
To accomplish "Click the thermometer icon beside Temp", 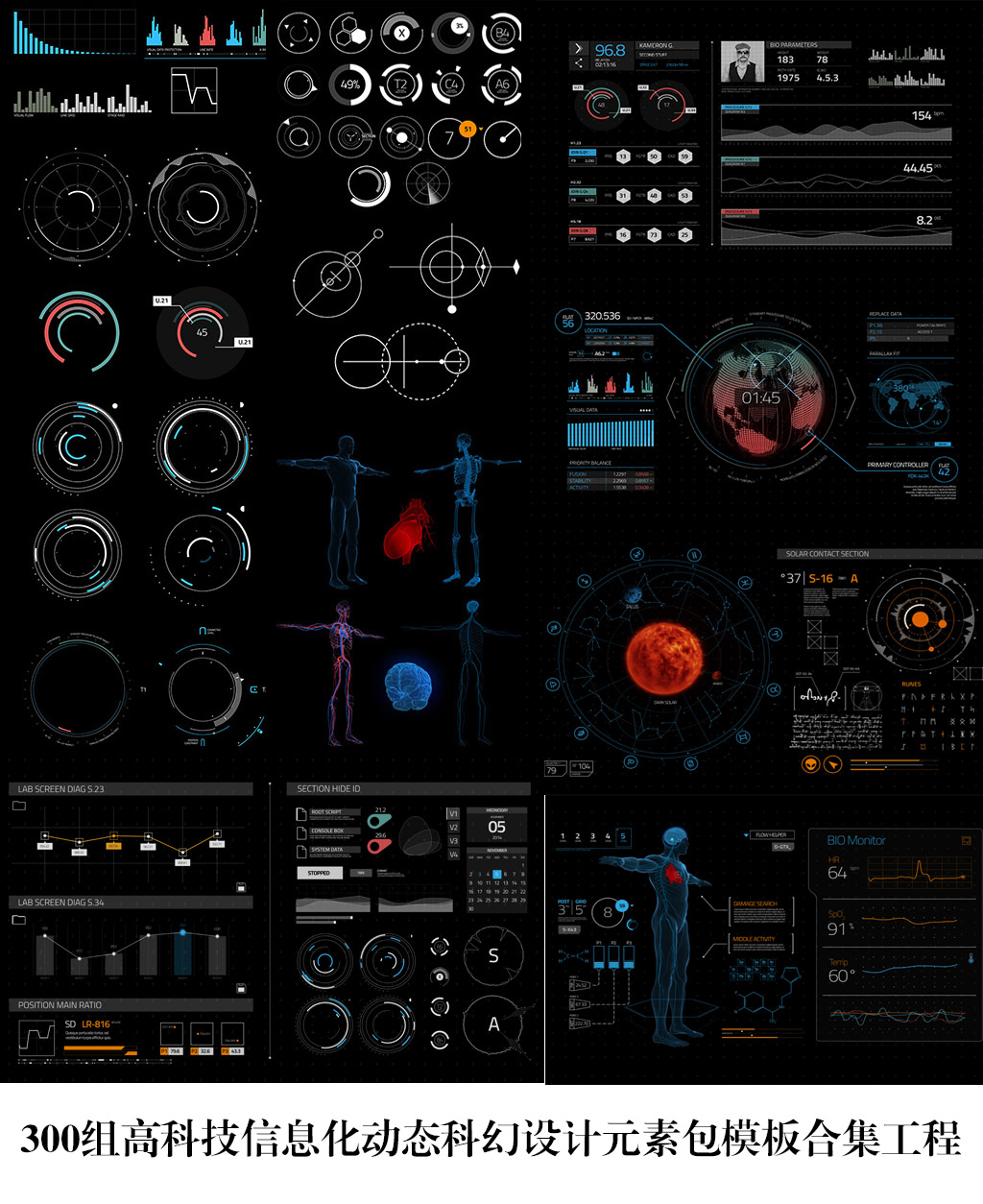I will [971, 958].
